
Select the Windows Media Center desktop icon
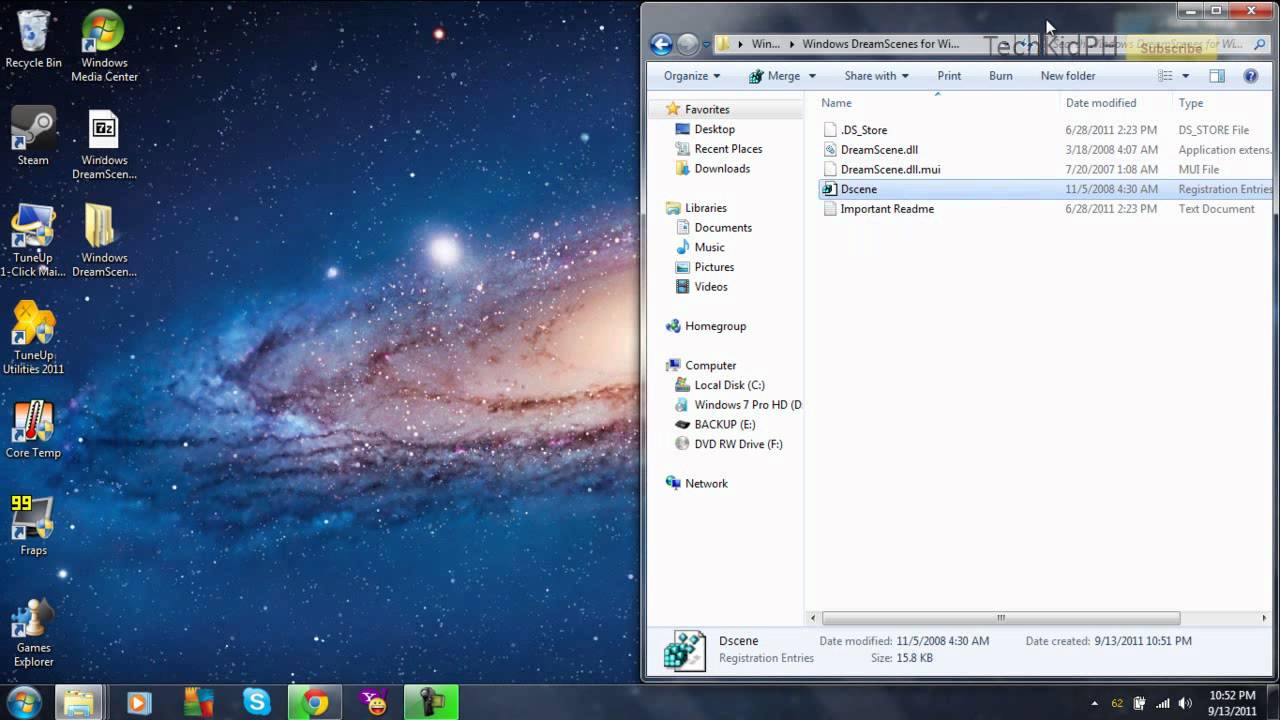point(104,46)
